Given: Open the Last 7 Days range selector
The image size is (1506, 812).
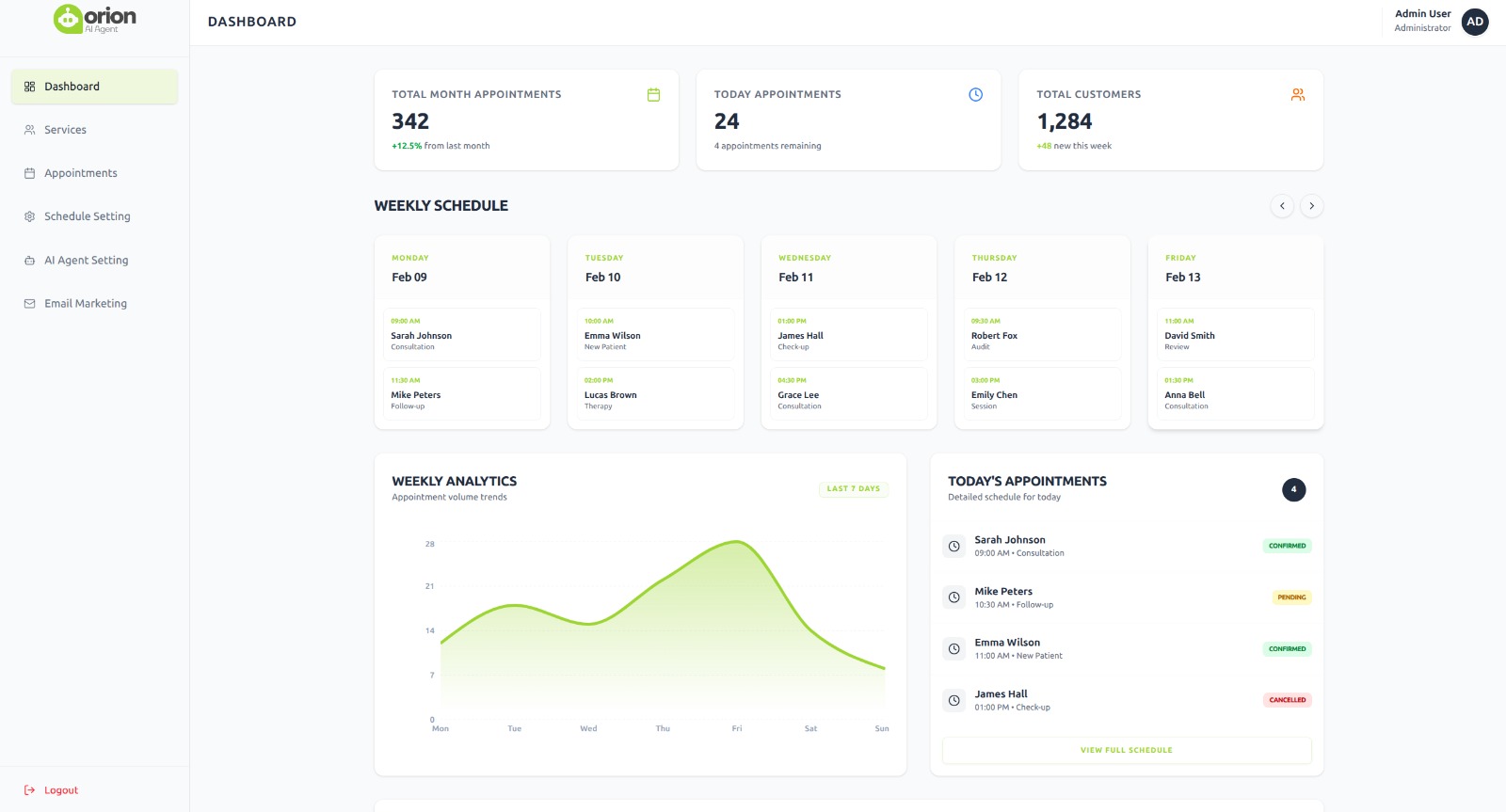Looking at the screenshot, I should click(853, 489).
